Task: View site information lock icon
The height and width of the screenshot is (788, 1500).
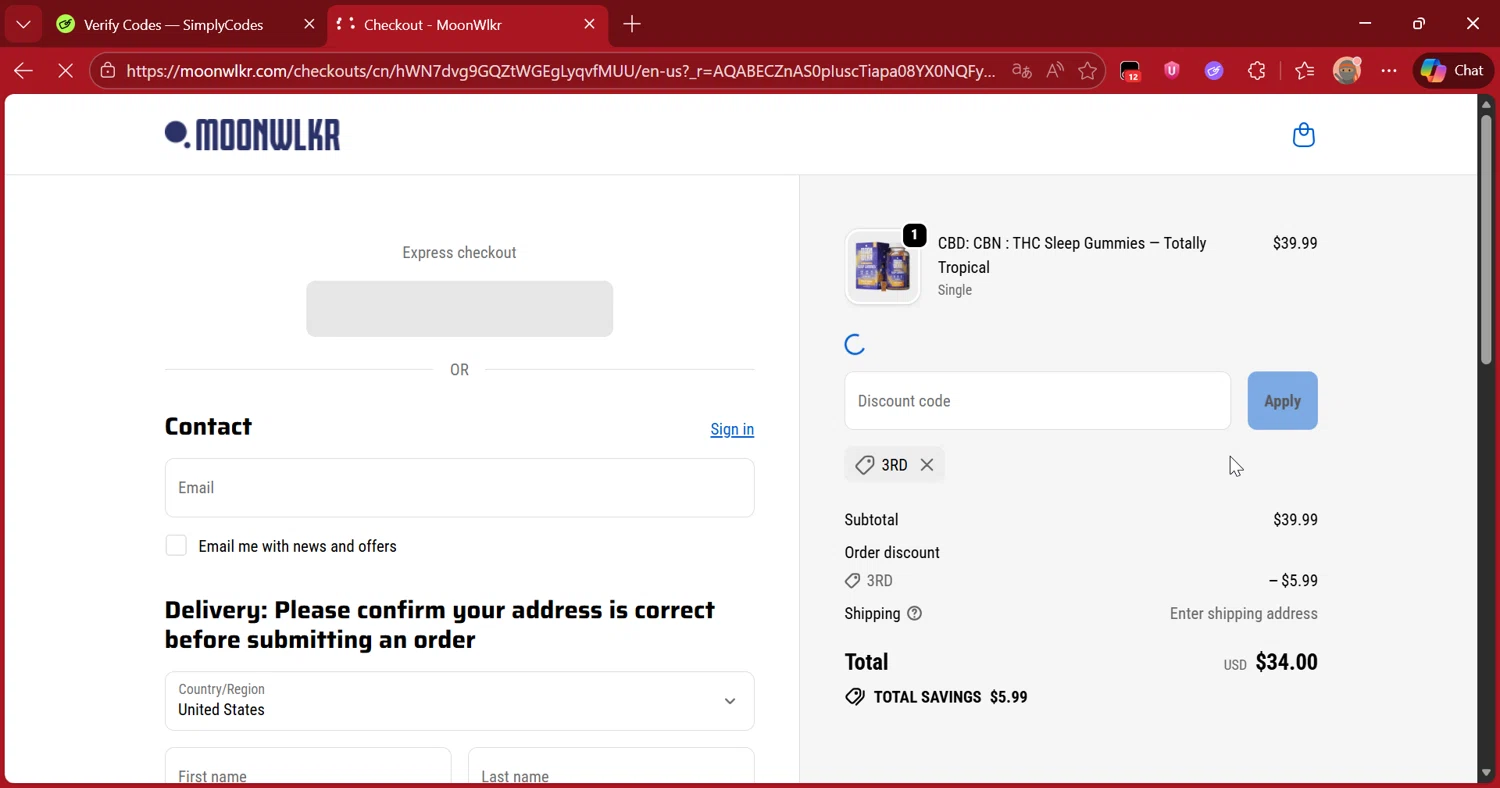Action: click(107, 71)
